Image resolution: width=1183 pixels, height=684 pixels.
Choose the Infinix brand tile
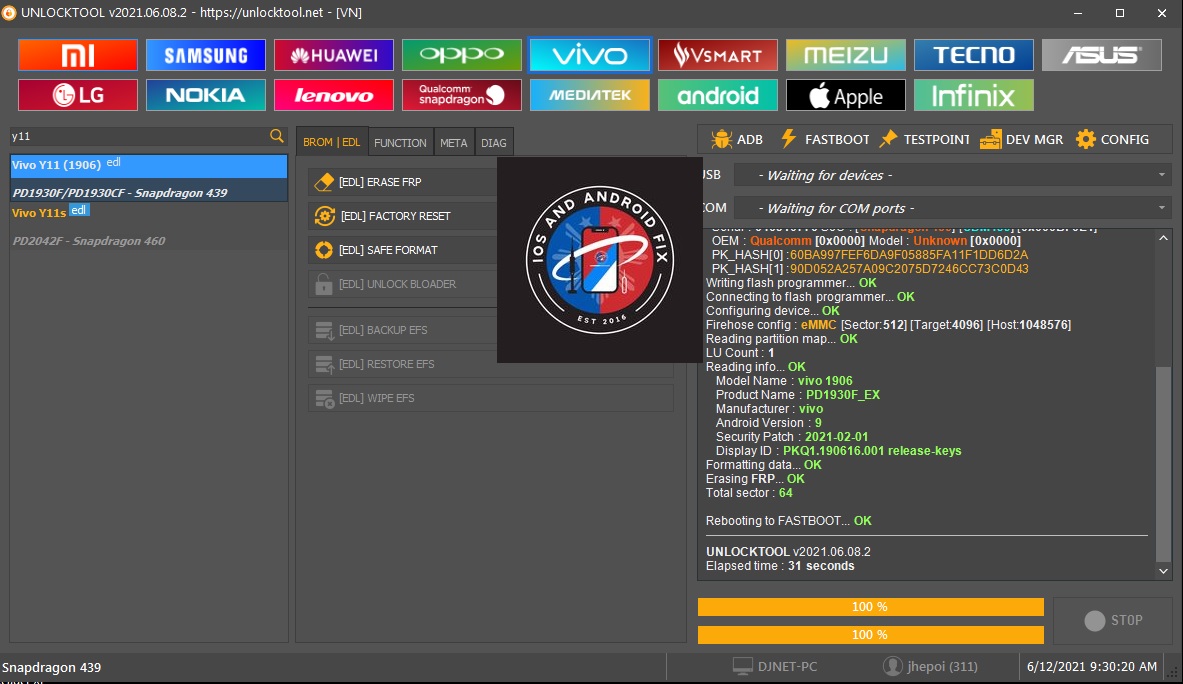(974, 95)
